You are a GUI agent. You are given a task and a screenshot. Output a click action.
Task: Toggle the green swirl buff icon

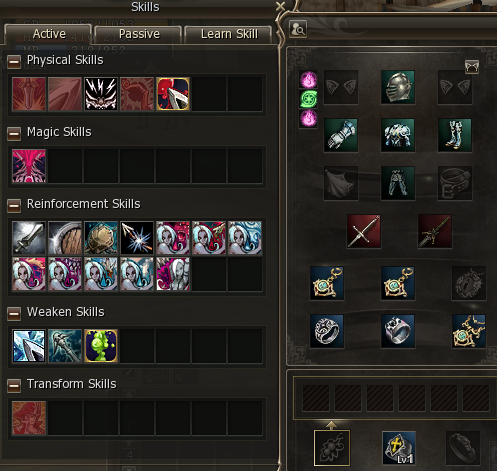coord(308,99)
